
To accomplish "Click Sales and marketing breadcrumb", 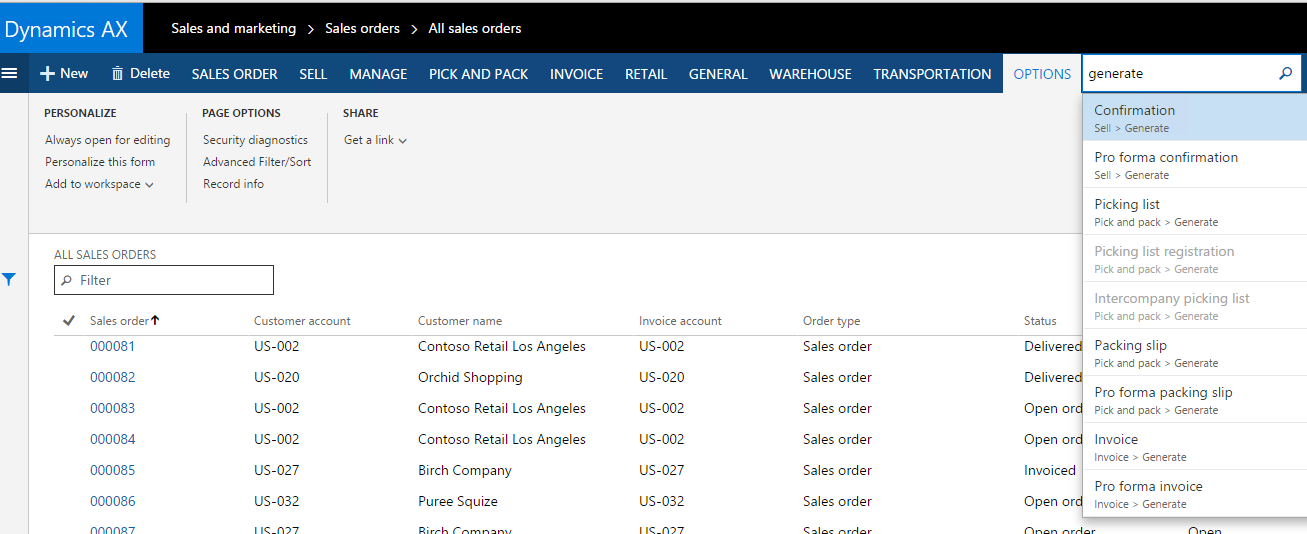I will pos(233,28).
